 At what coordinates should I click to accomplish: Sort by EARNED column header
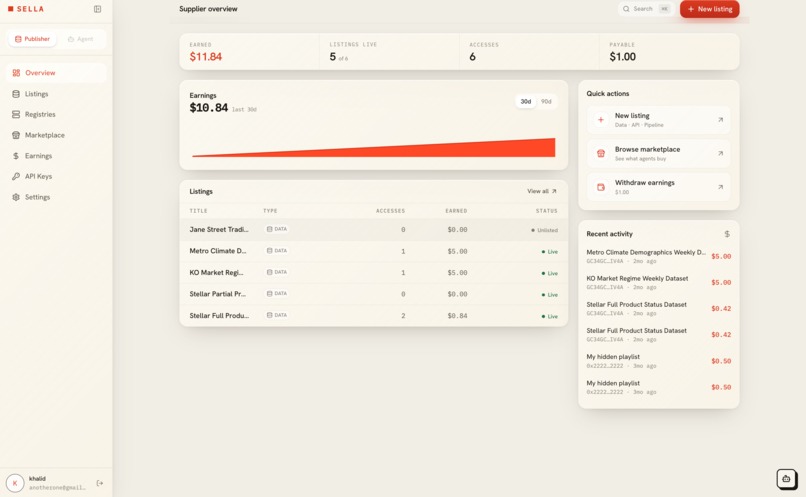point(456,211)
